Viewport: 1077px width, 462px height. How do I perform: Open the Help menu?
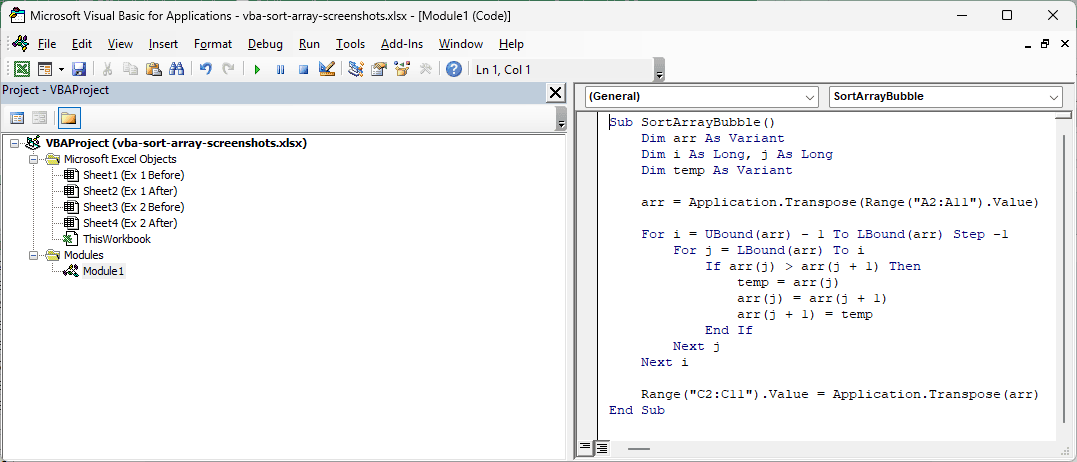(511, 44)
